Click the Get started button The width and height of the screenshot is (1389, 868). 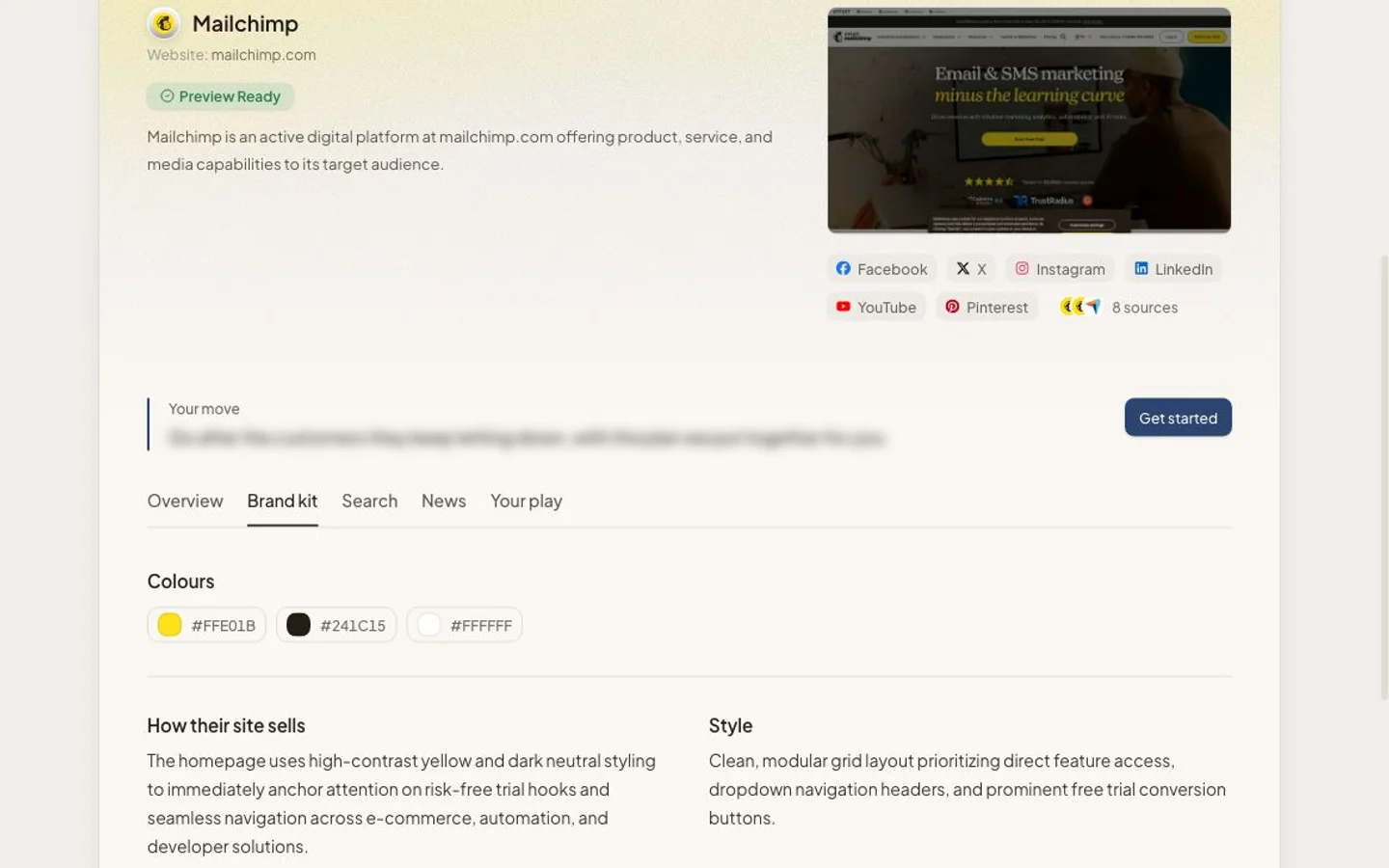[x=1178, y=418]
